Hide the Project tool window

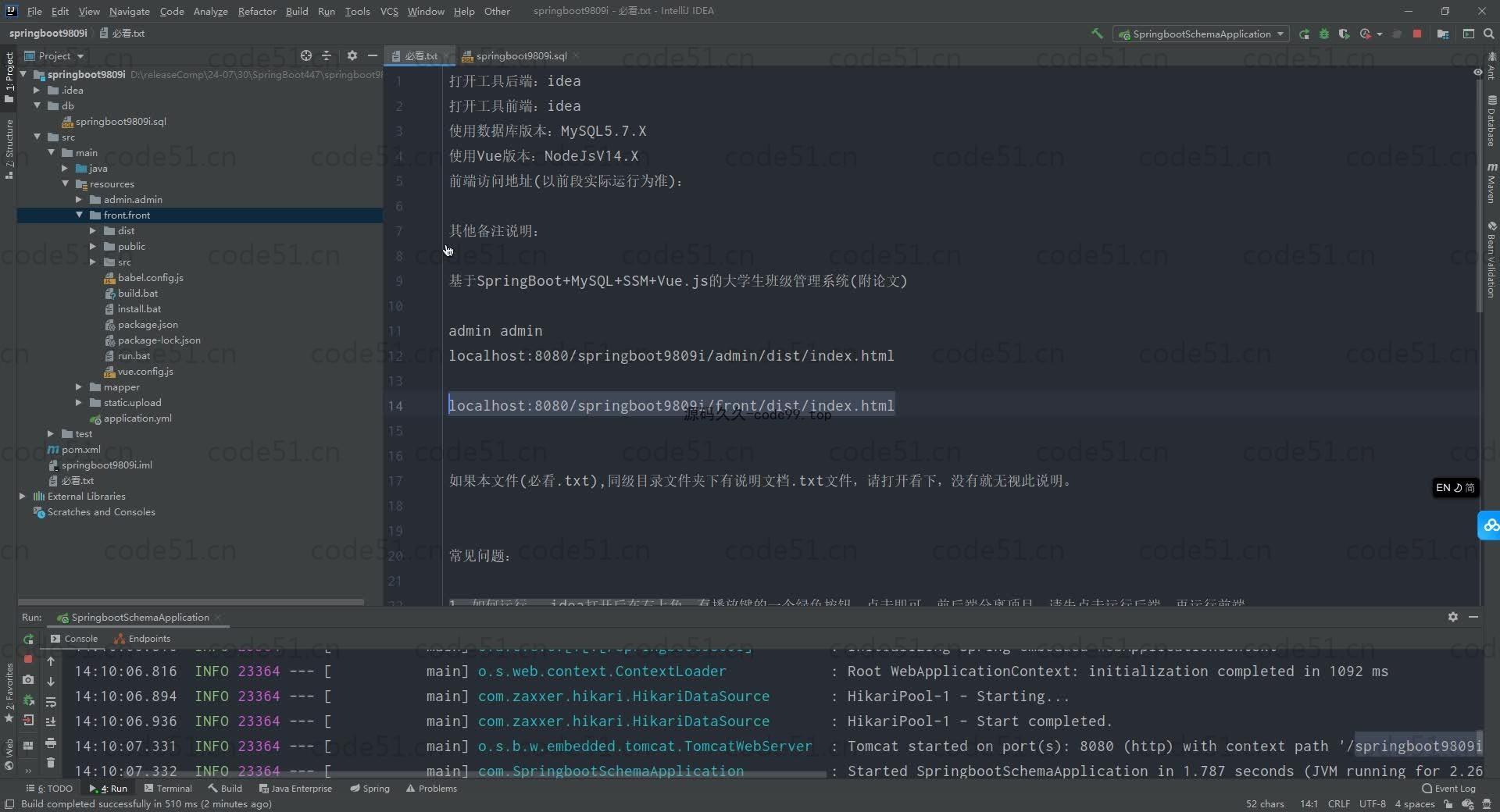pyautogui.click(x=373, y=55)
